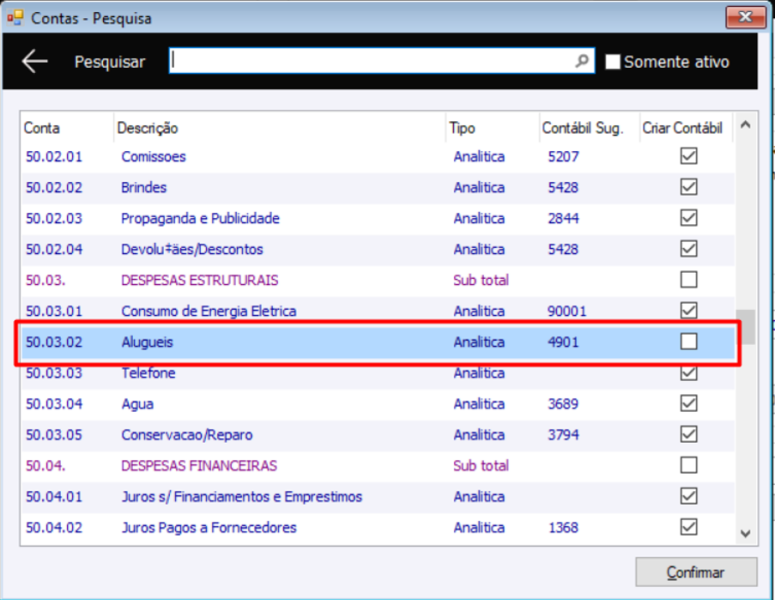Select Propaganda e Publicidade row

point(378,218)
